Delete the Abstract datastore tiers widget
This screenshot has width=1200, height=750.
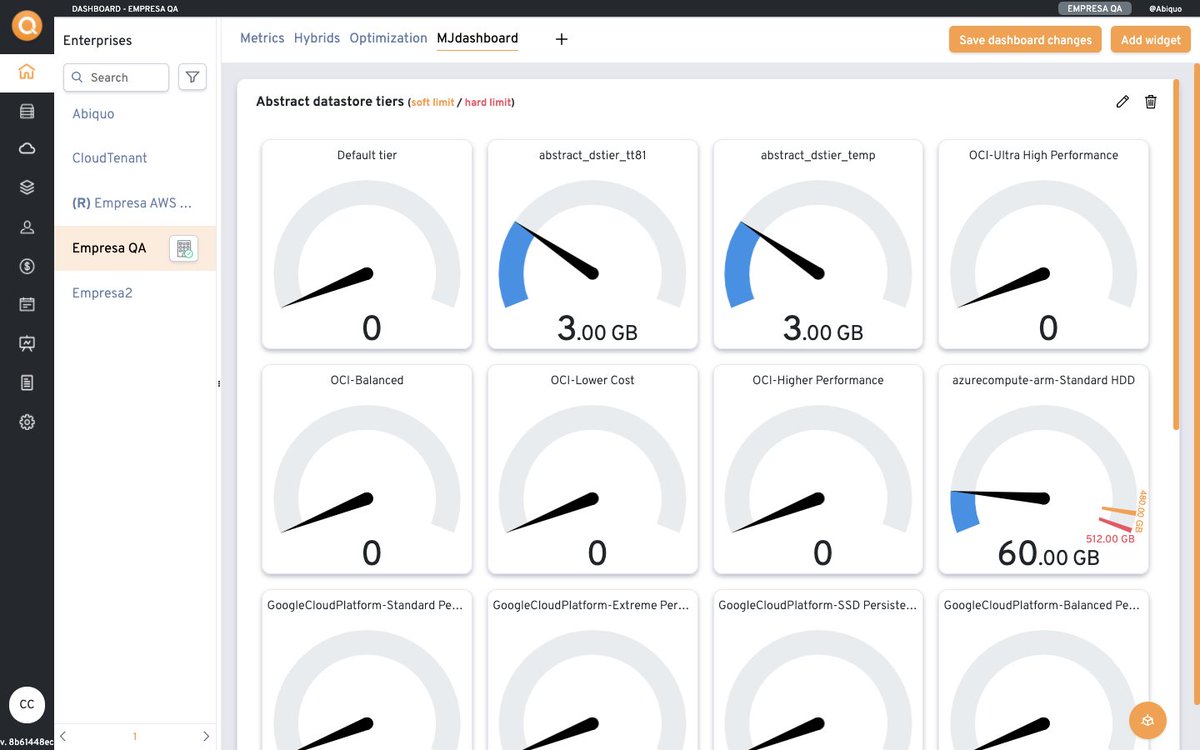pyautogui.click(x=1151, y=102)
